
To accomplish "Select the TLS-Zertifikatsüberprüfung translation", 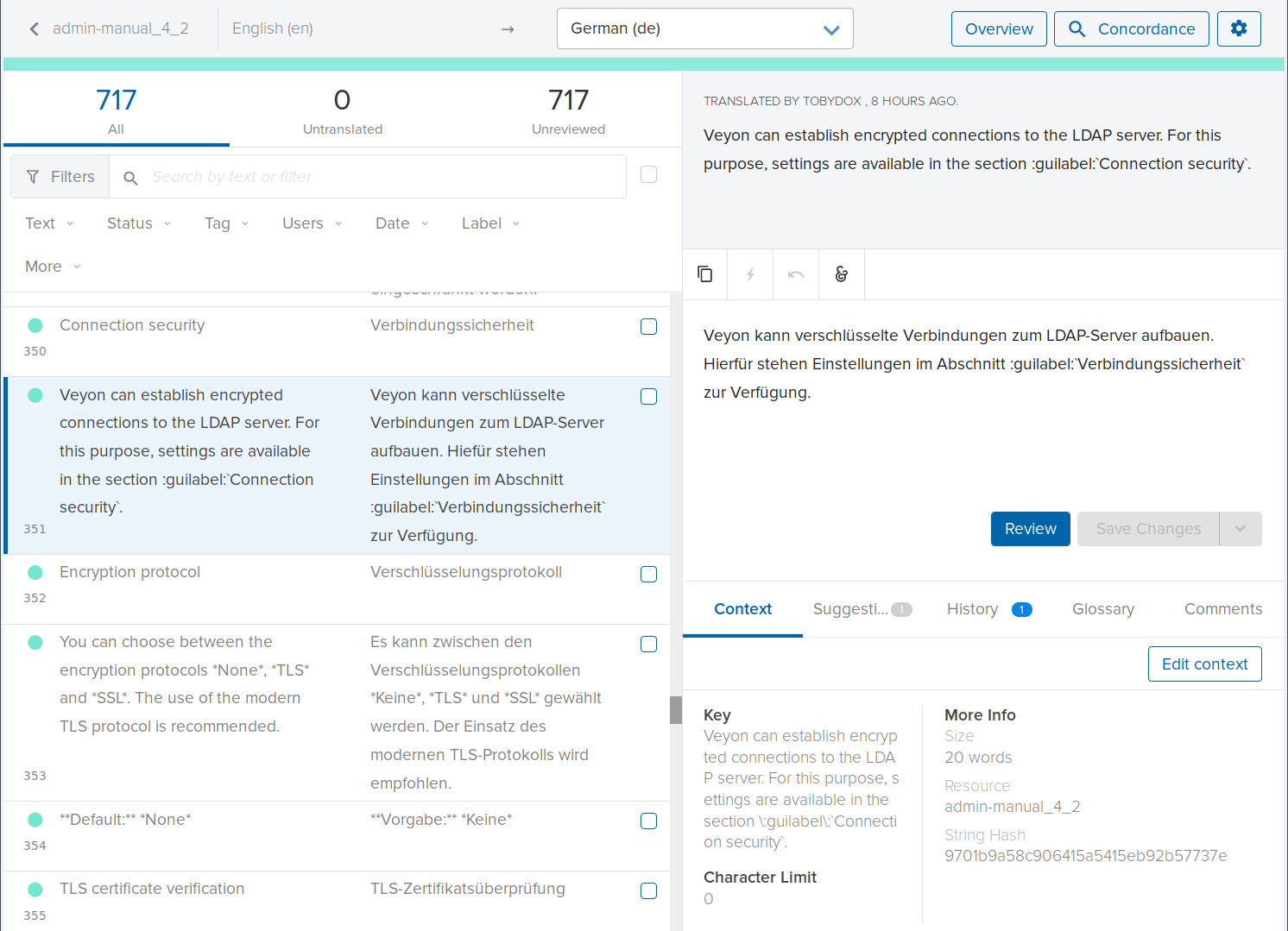I will (468, 889).
